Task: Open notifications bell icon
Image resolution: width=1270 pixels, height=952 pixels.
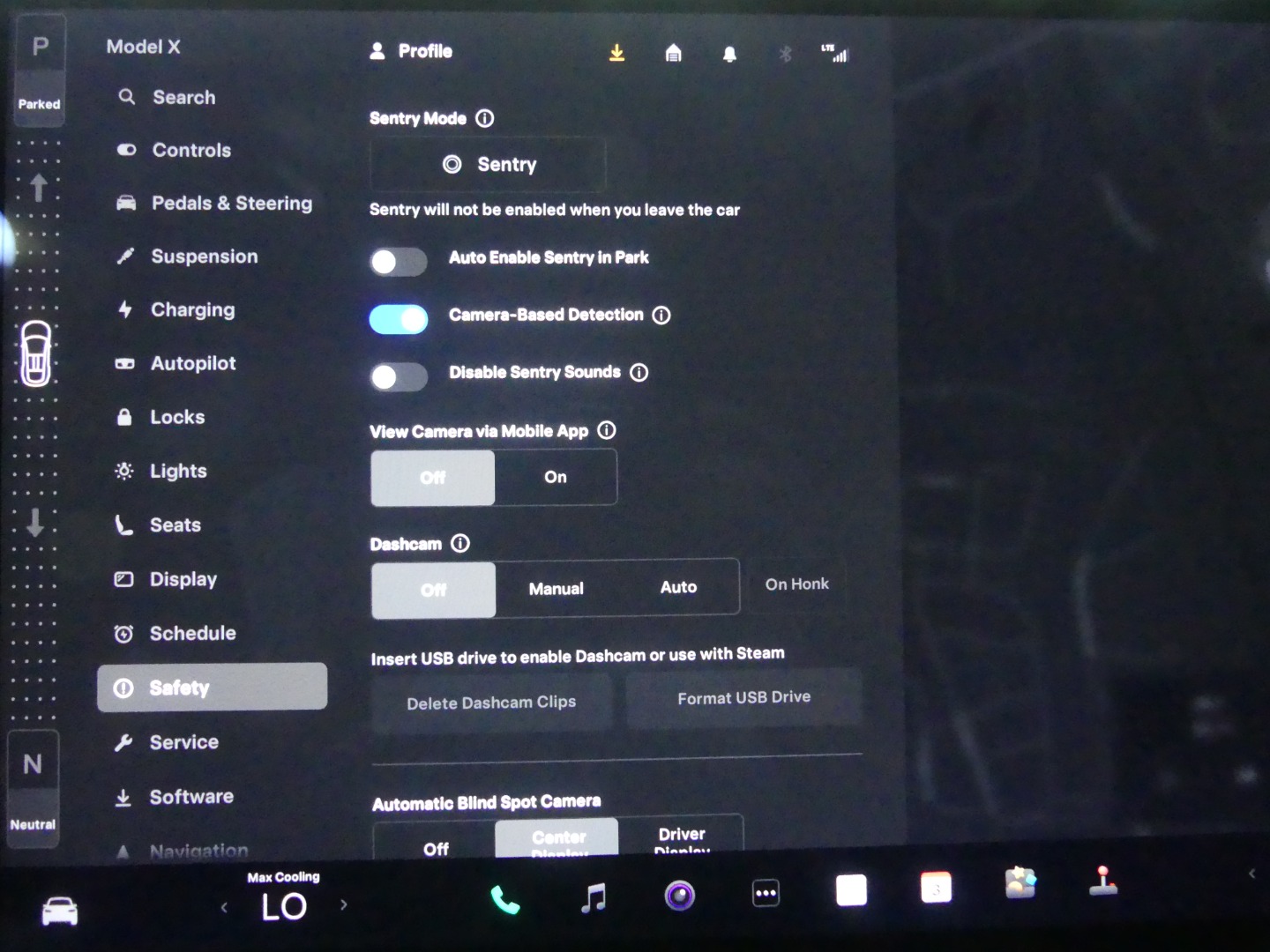Action: (729, 55)
